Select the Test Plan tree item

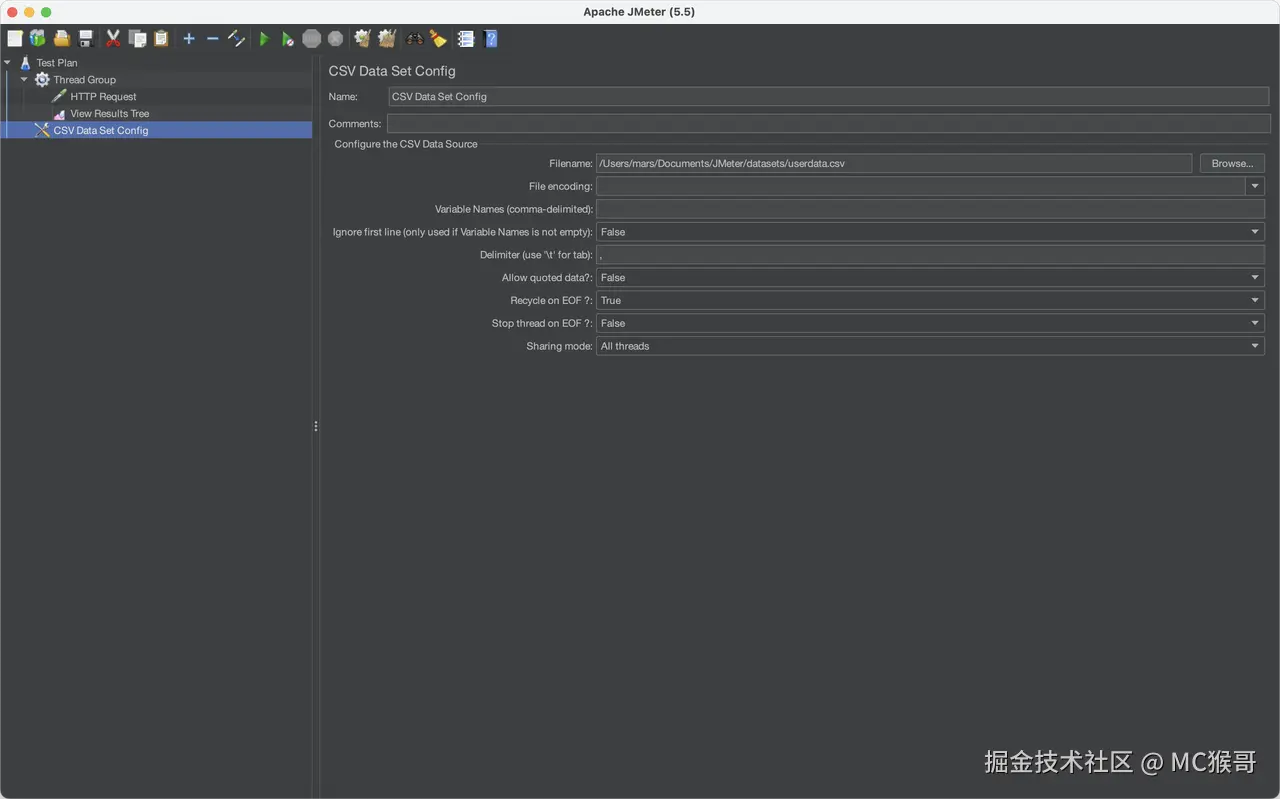coord(57,63)
